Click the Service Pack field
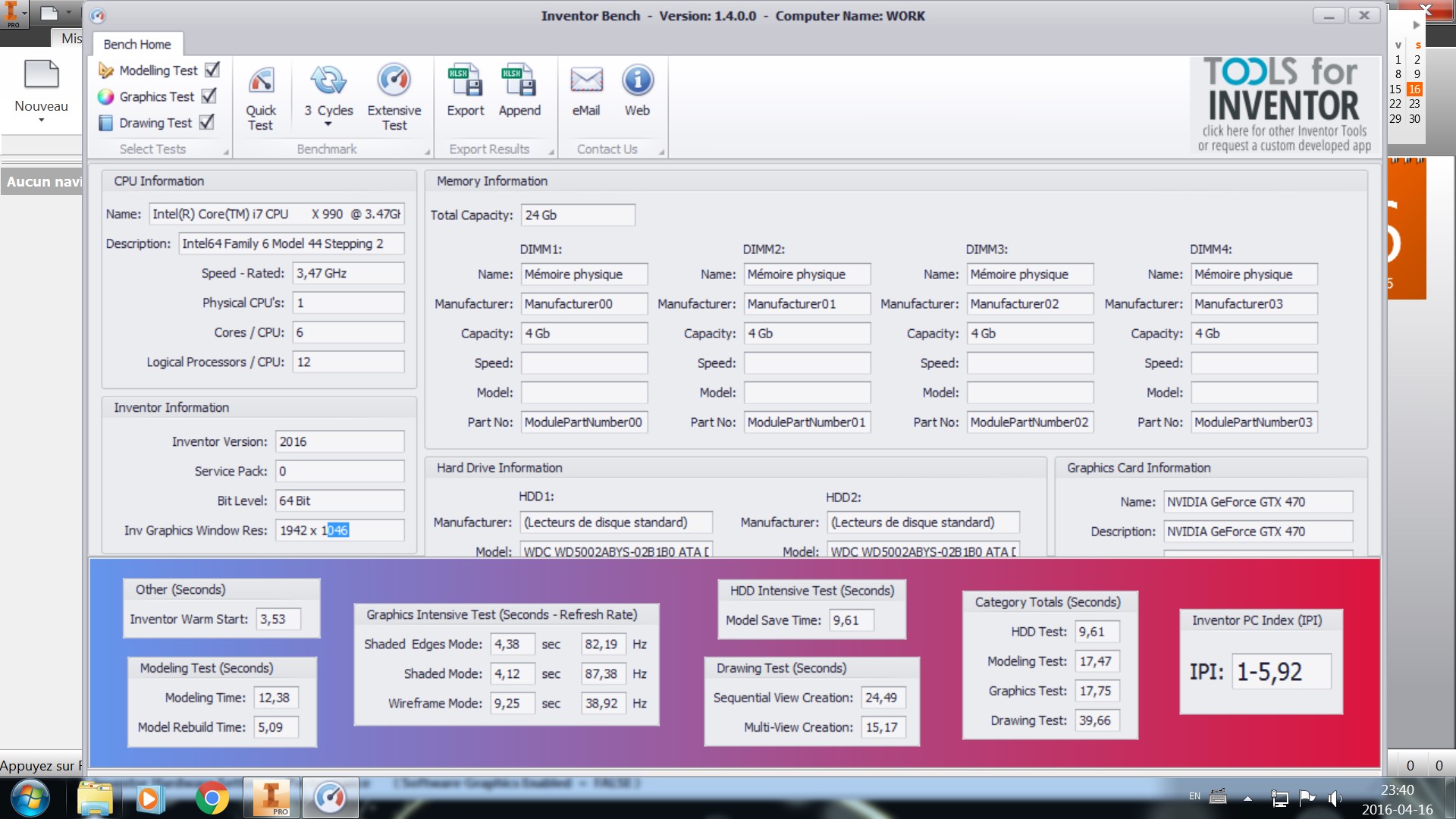This screenshot has width=1456, height=819. 340,471
